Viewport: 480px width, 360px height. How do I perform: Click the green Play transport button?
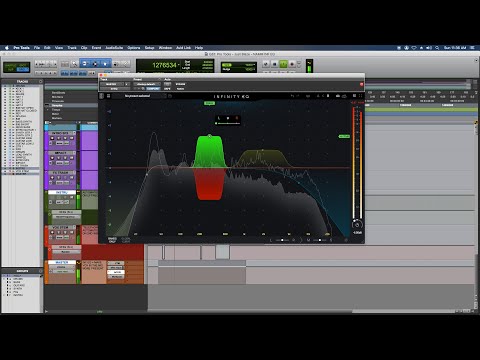(x=283, y=64)
